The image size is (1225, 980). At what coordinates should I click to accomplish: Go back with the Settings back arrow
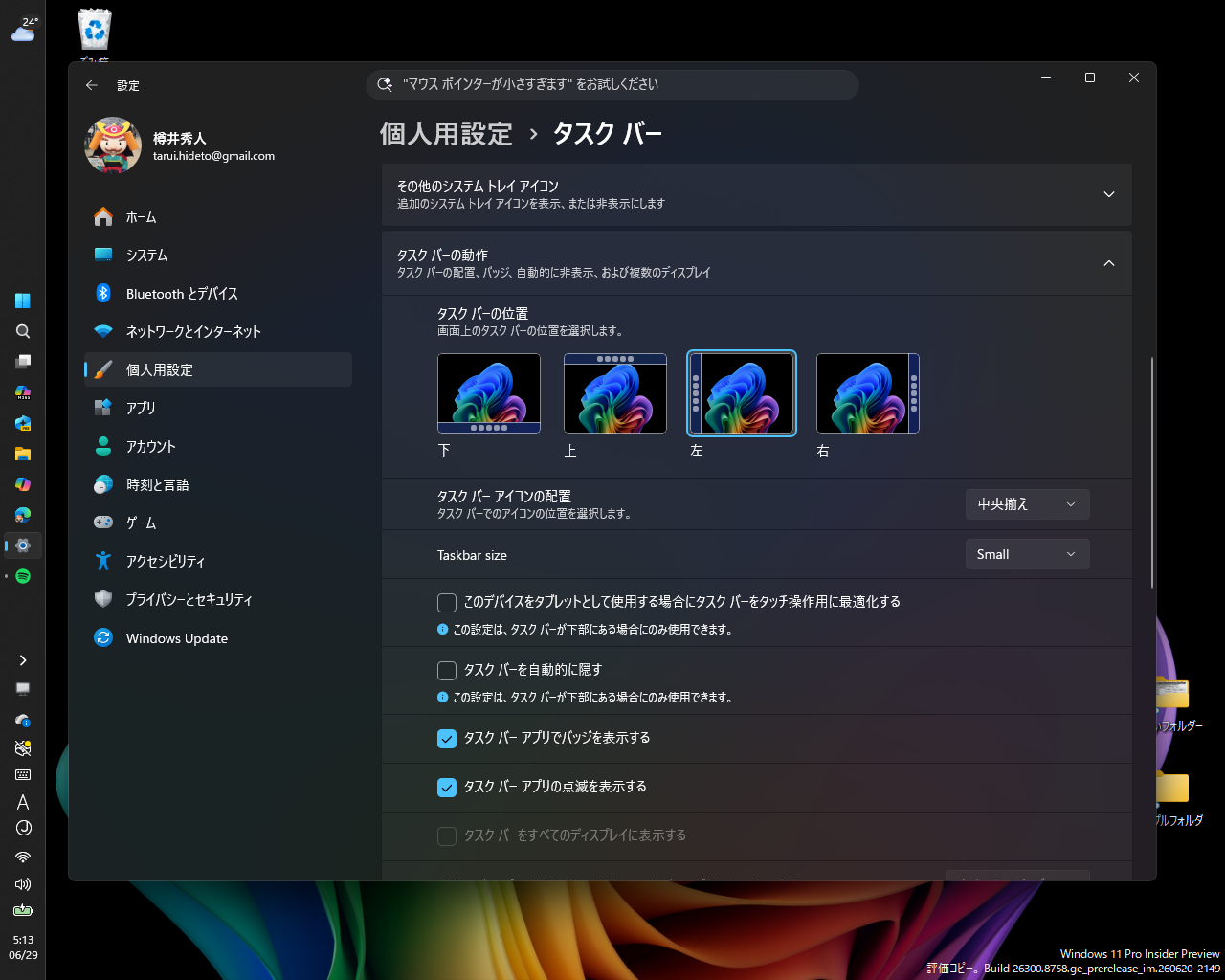(92, 85)
